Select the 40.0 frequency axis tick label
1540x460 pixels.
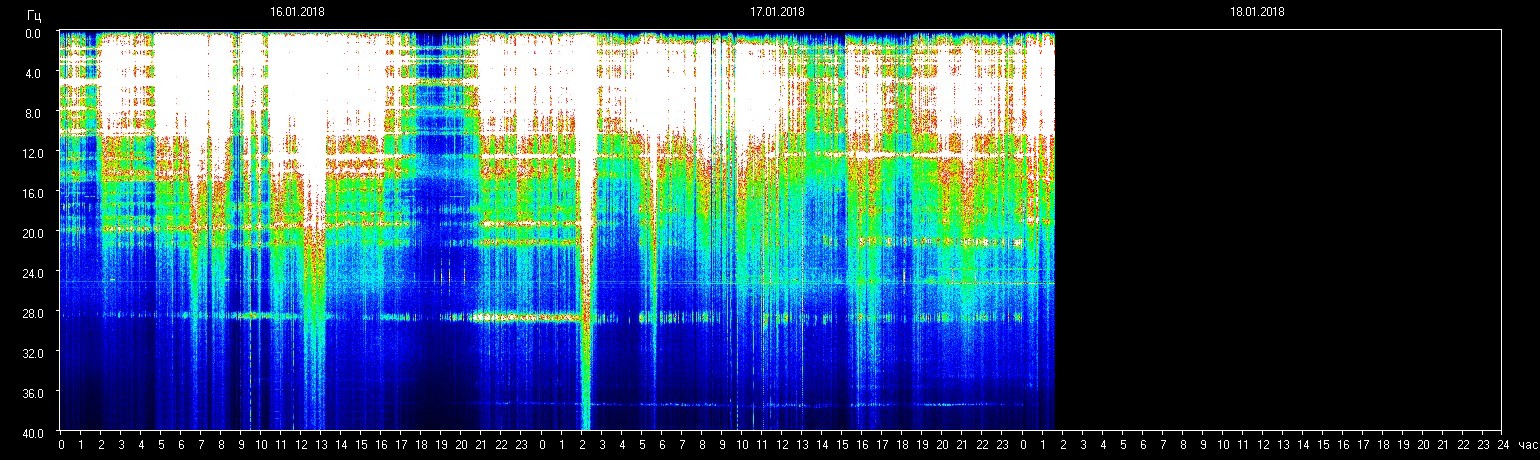point(33,432)
